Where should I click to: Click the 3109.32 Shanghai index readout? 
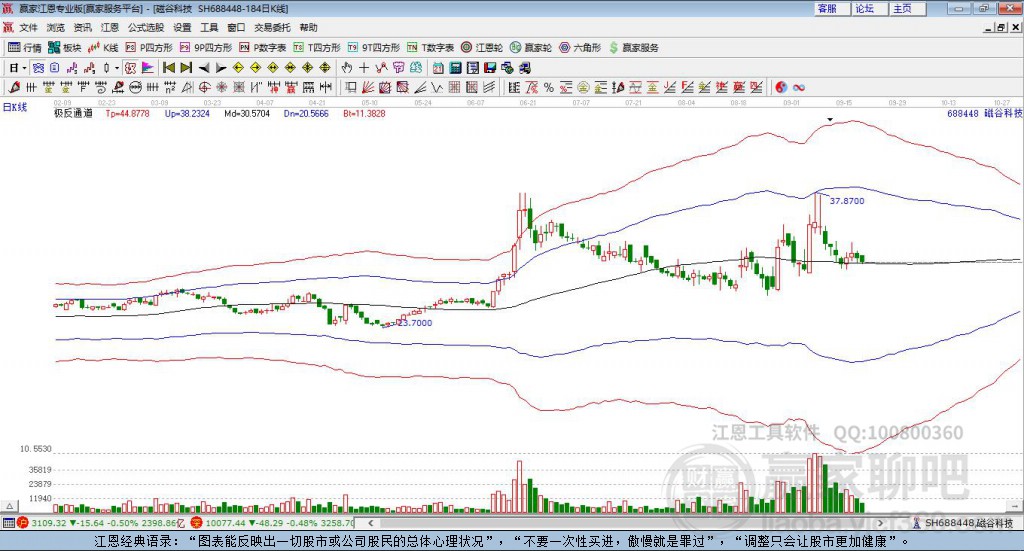49,523
